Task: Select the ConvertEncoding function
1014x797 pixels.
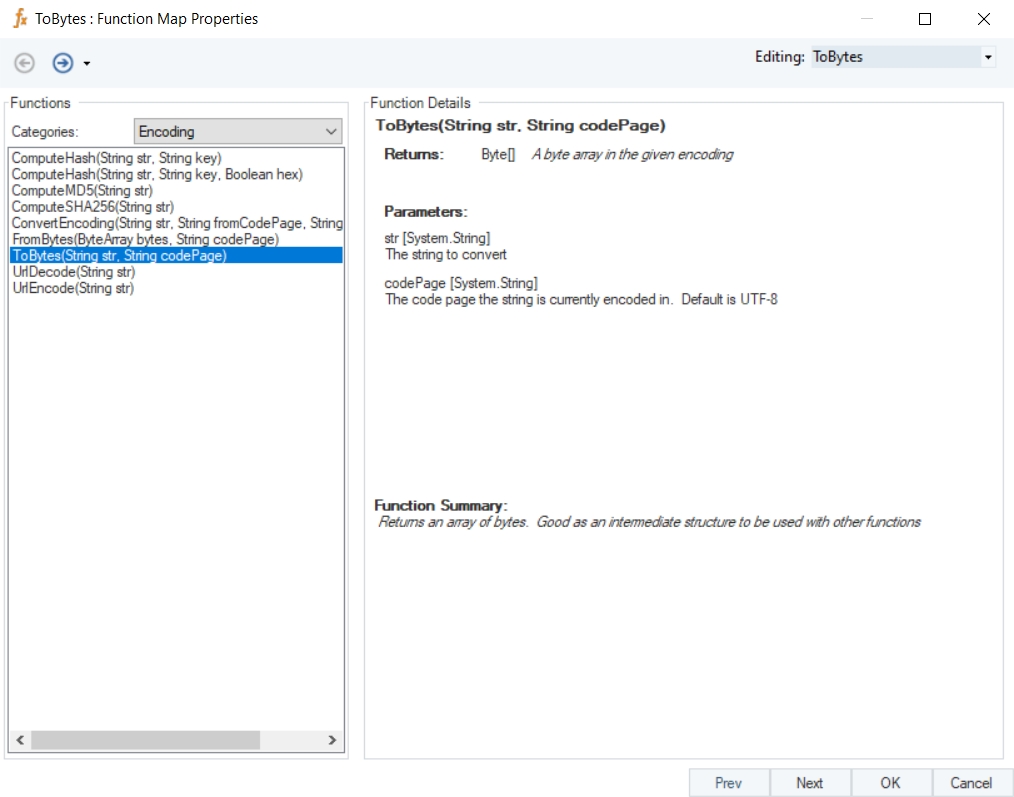Action: (176, 223)
